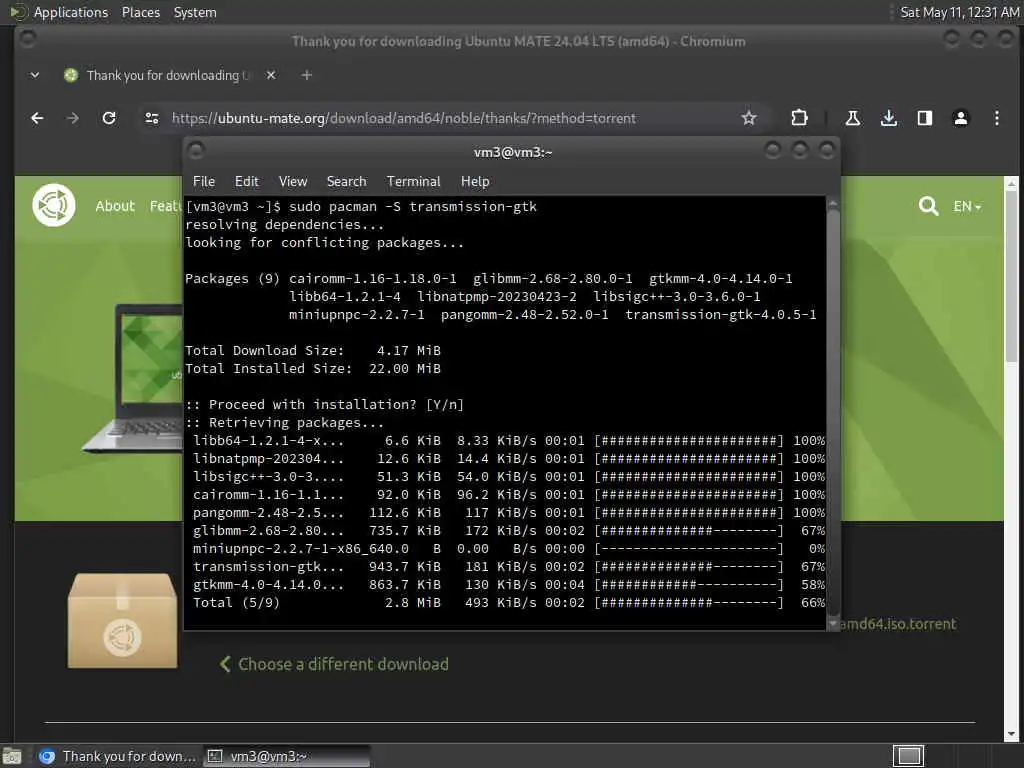Open the Chromium extensions puzzle icon
1024x768 pixels.
coord(799,118)
